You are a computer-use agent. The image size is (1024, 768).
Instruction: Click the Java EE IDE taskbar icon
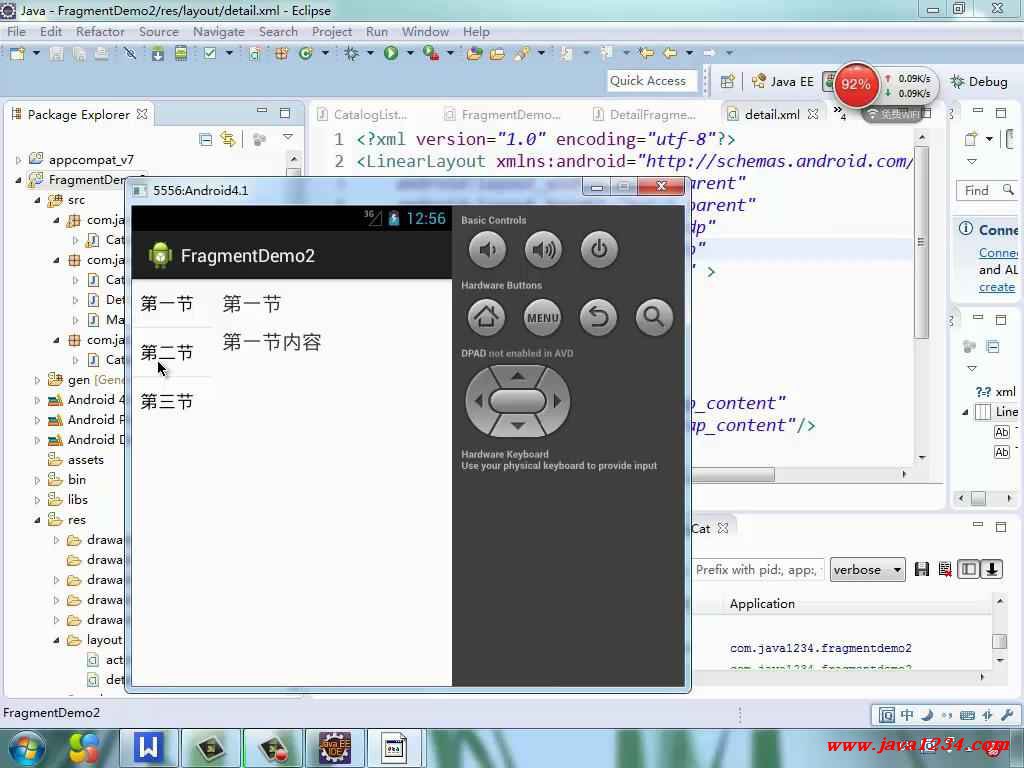pos(334,748)
